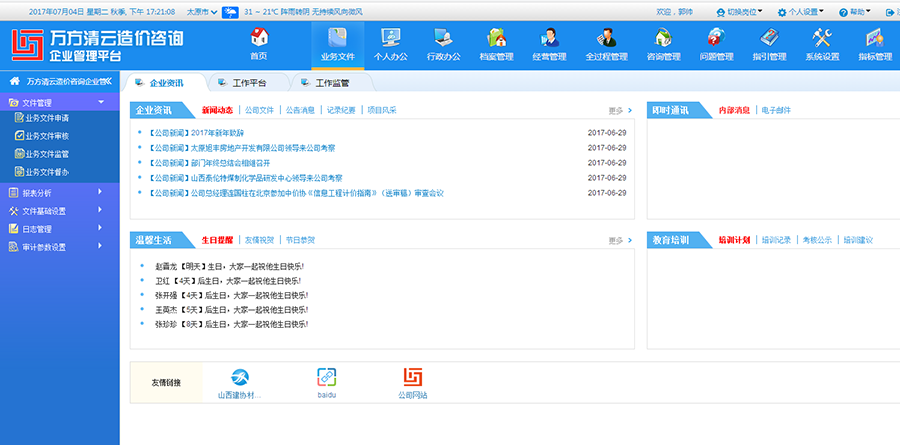This screenshot has width=900, height=445.
Task: Open 问题管理 question icon
Action: pos(715,39)
